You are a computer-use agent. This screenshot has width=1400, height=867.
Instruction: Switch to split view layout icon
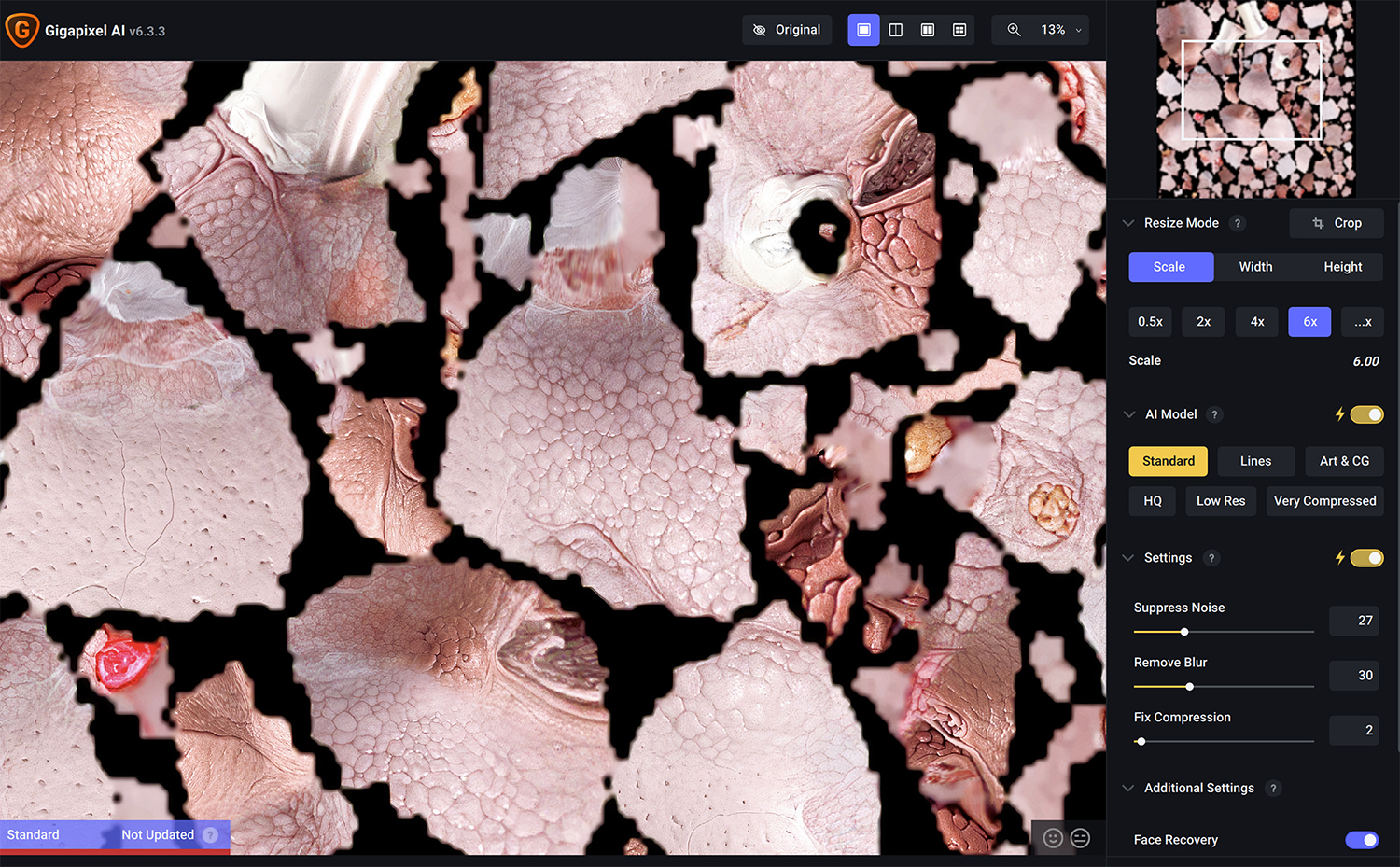[895, 30]
